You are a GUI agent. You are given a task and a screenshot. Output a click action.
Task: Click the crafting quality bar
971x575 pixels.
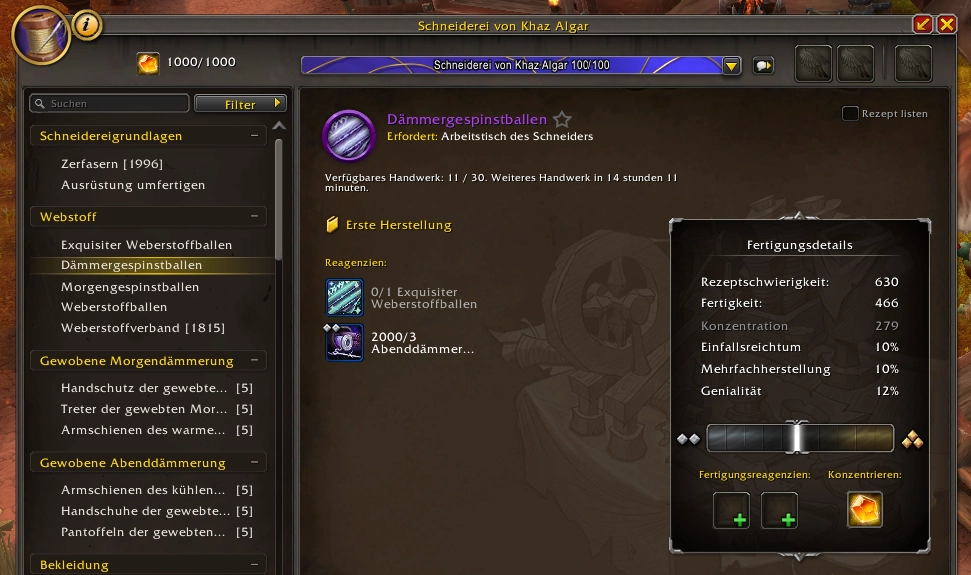tap(800, 439)
